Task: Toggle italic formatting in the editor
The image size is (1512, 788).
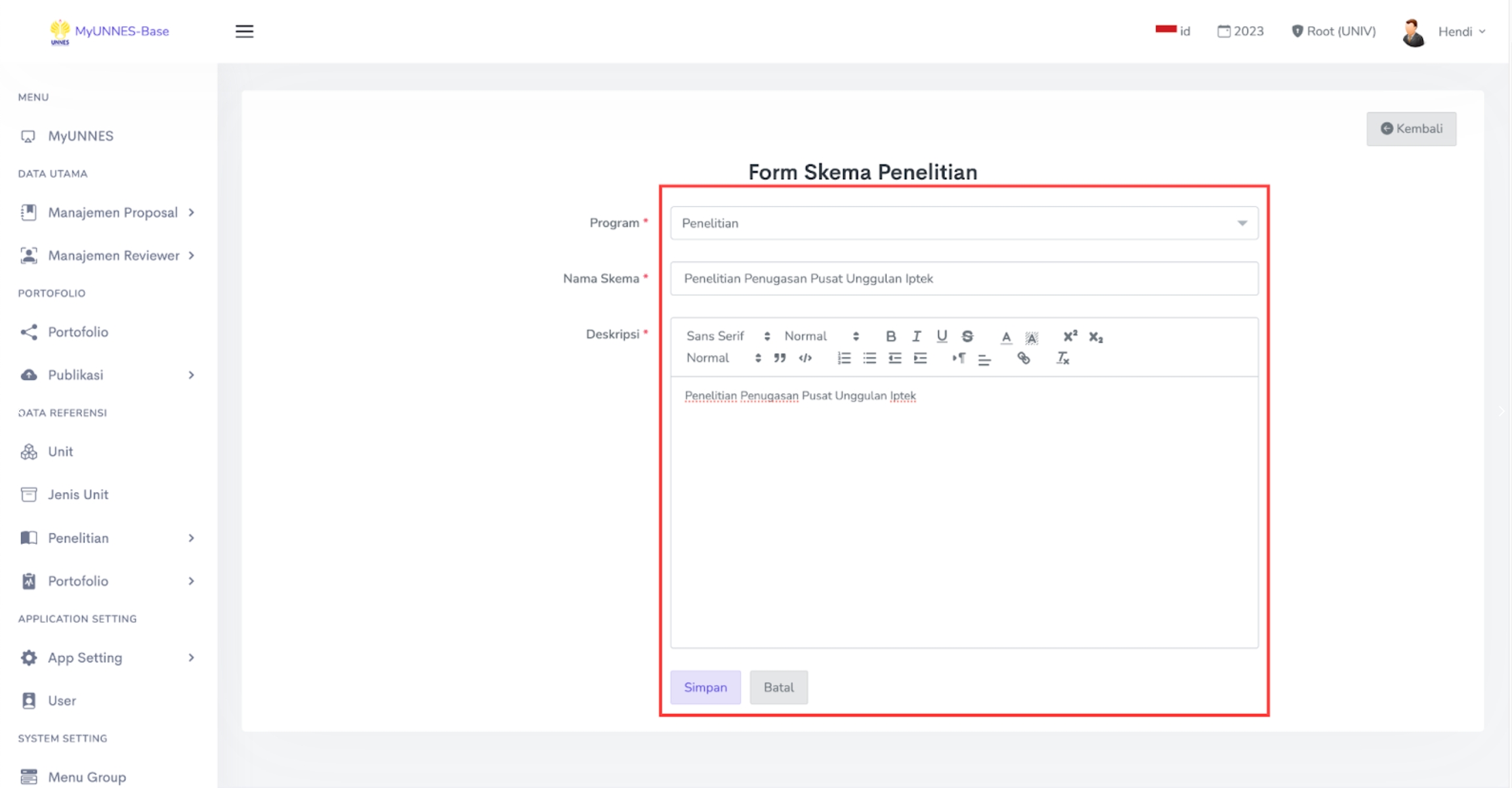Action: click(x=916, y=337)
